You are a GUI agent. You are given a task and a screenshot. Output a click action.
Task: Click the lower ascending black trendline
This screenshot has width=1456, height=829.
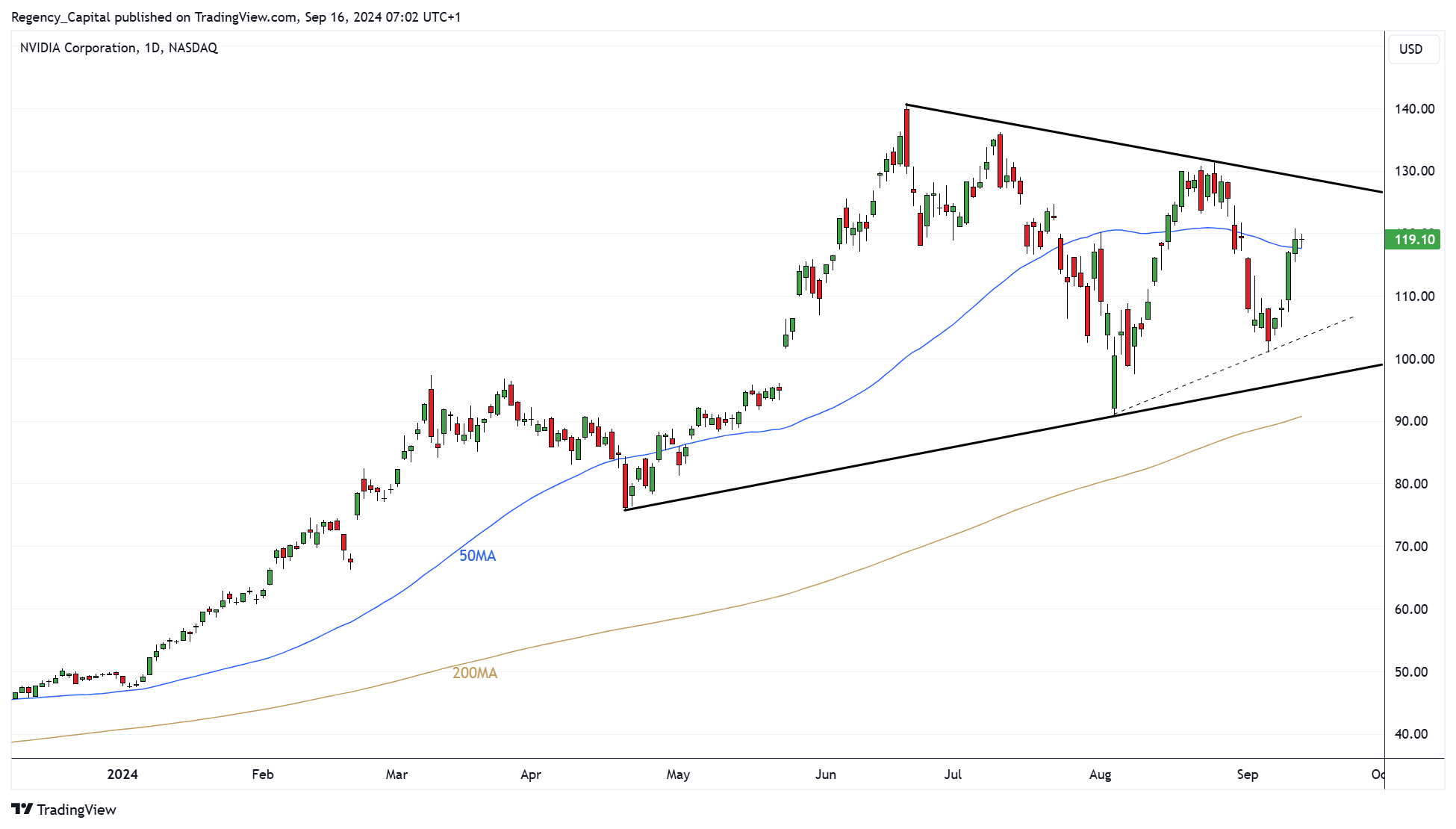point(1004,437)
